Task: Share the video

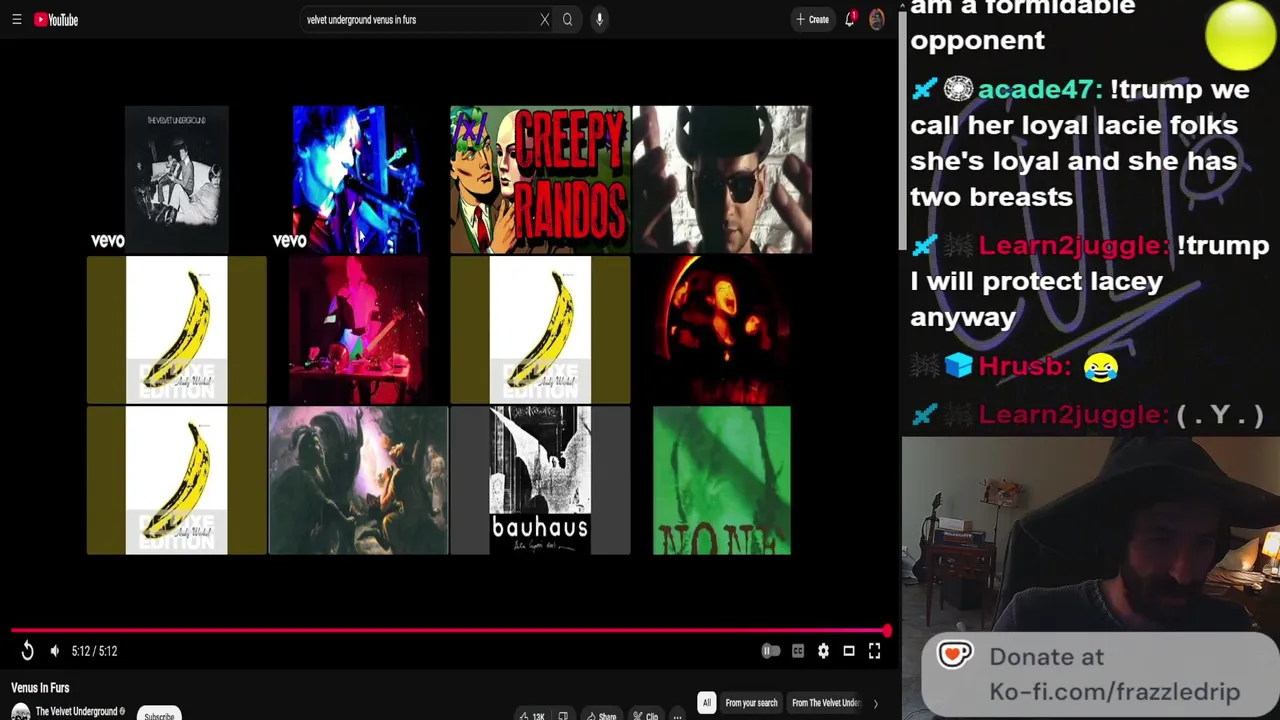Action: (600, 716)
